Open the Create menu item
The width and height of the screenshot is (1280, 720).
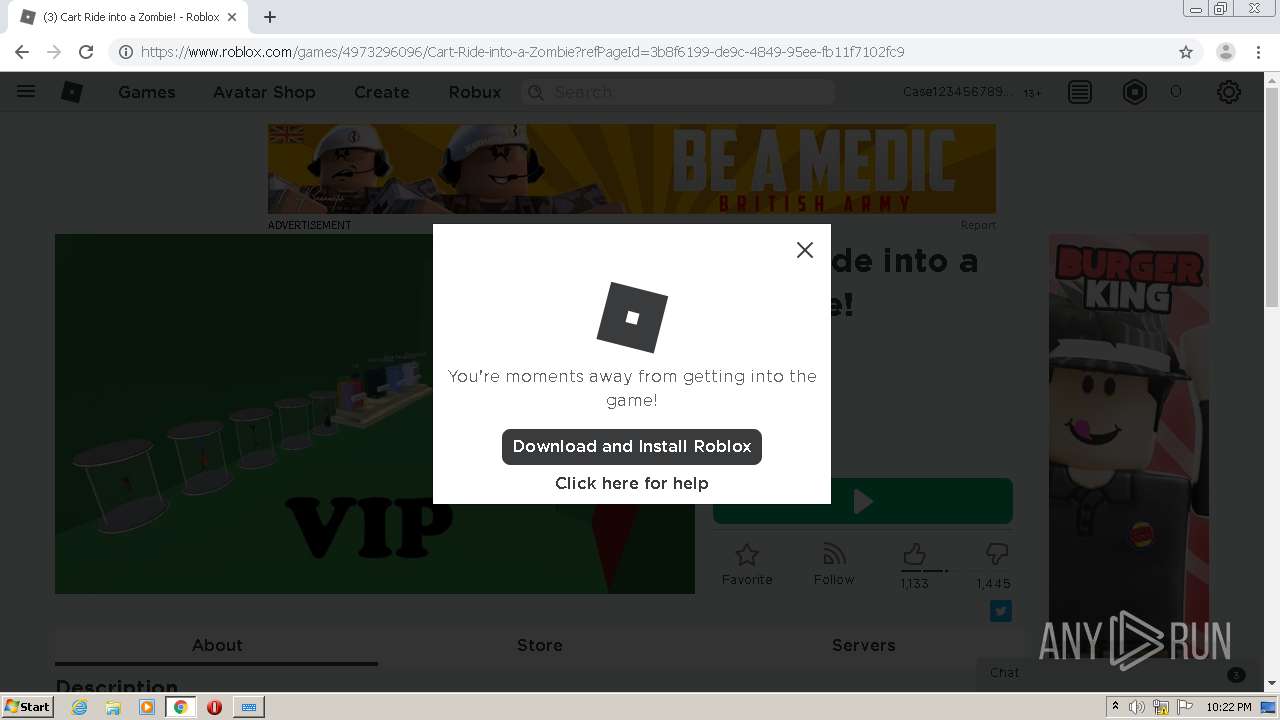[x=382, y=92]
